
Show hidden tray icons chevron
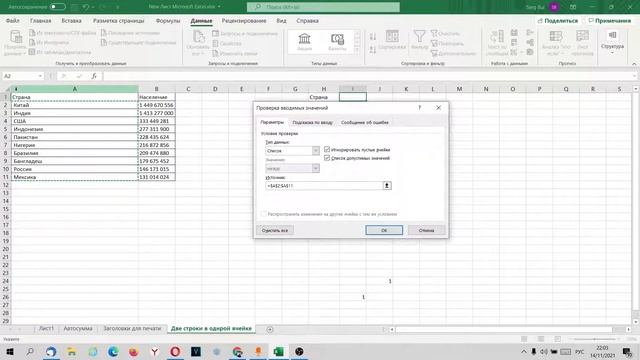pyautogui.click(x=524, y=351)
